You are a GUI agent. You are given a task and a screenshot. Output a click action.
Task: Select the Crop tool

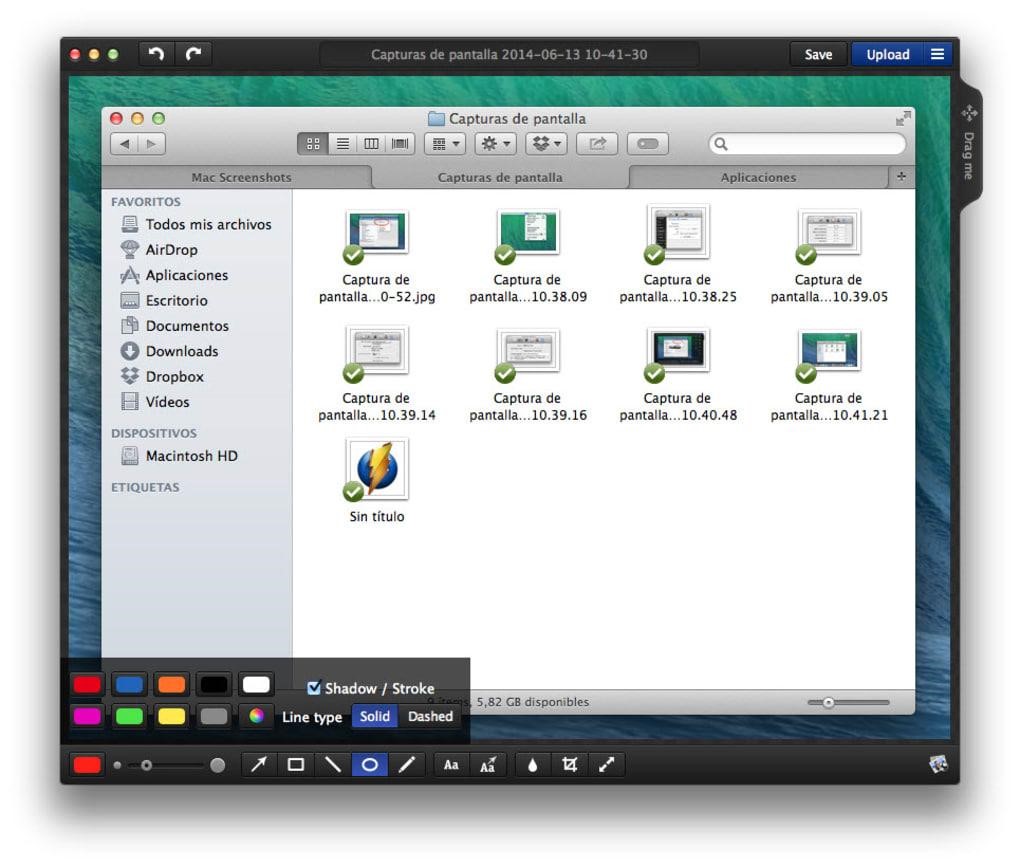click(x=570, y=765)
